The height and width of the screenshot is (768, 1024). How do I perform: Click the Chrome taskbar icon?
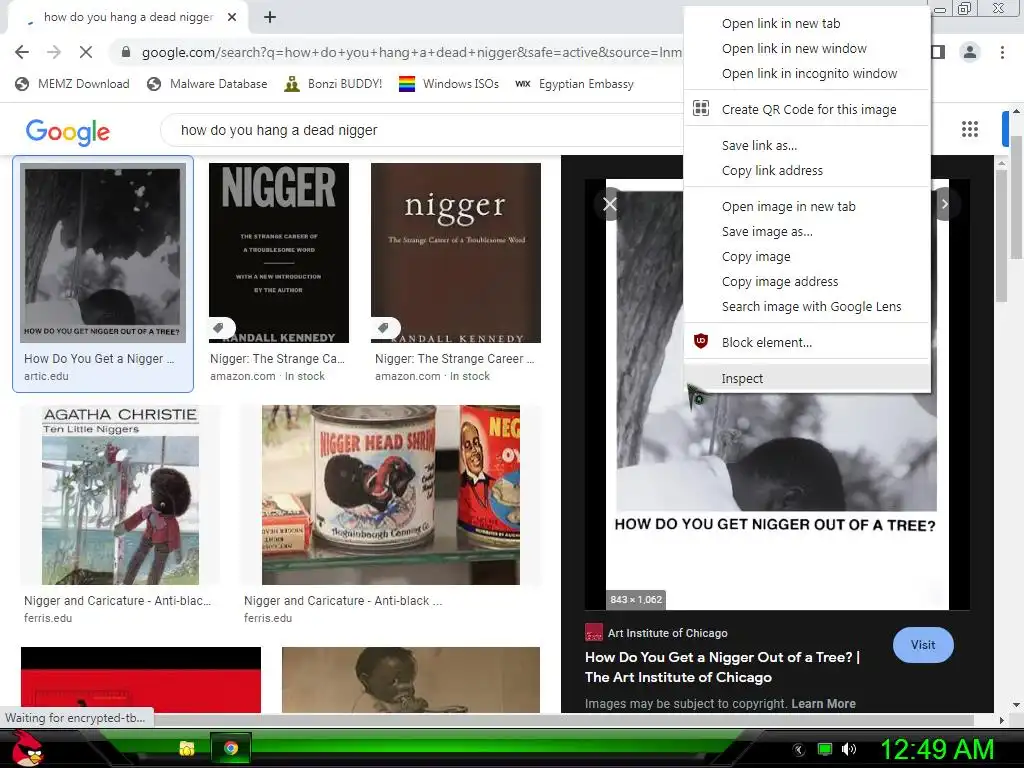pos(231,748)
